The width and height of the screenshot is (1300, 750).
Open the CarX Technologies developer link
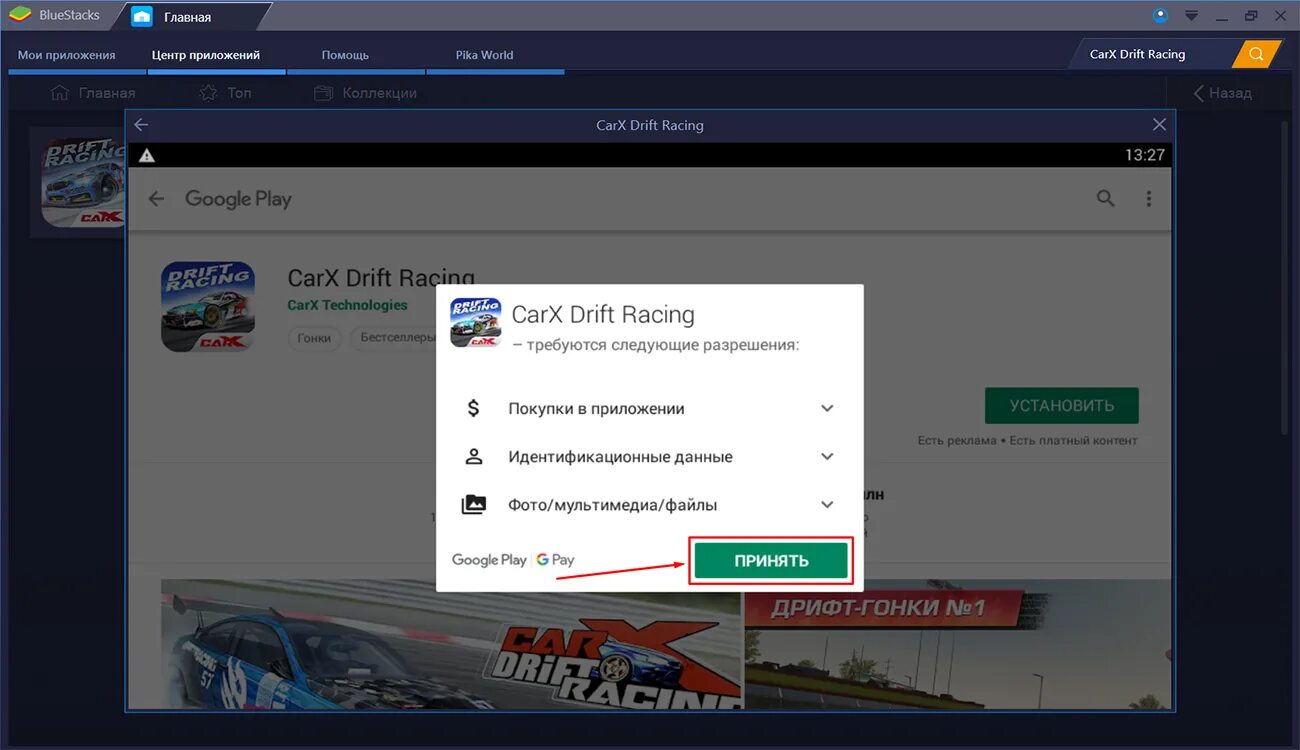tap(347, 305)
